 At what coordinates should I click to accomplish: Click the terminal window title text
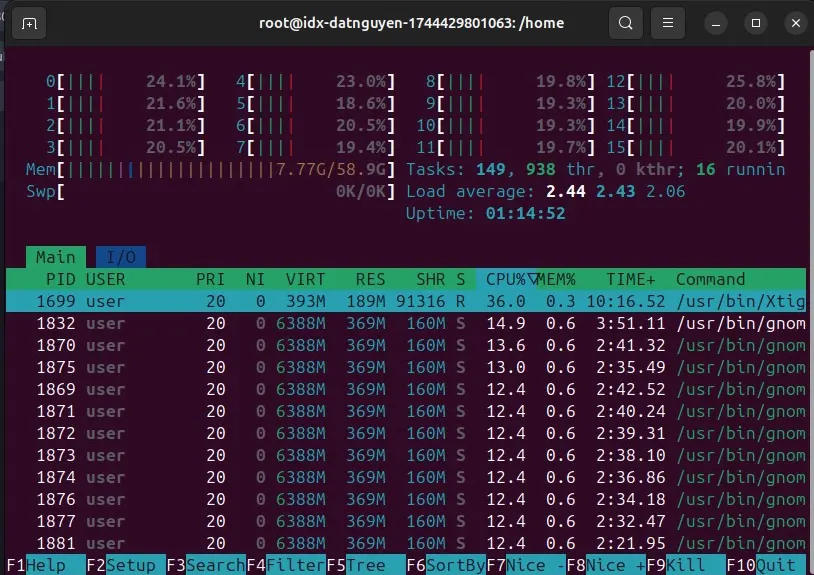click(411, 23)
